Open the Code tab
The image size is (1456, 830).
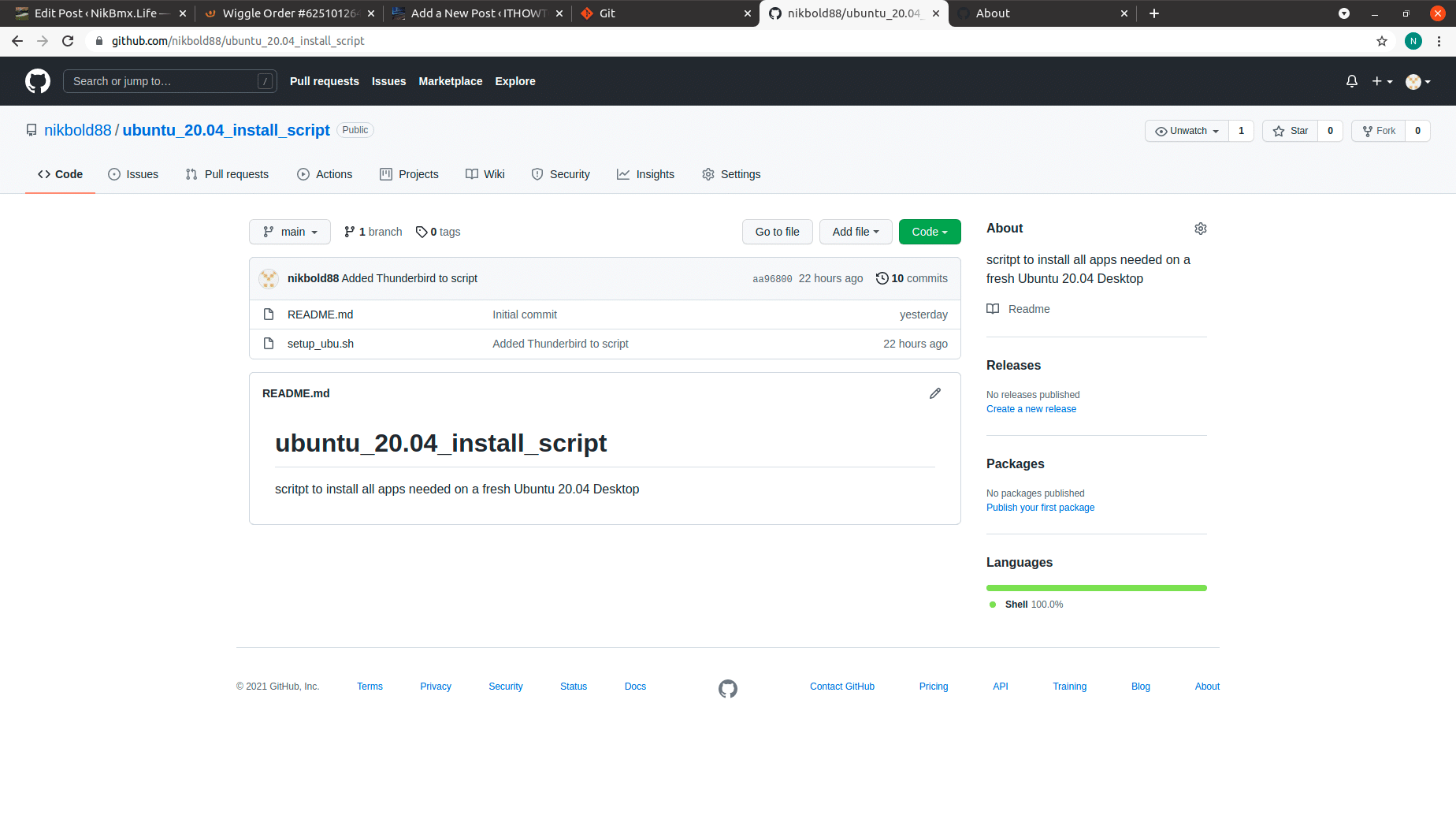tap(60, 174)
